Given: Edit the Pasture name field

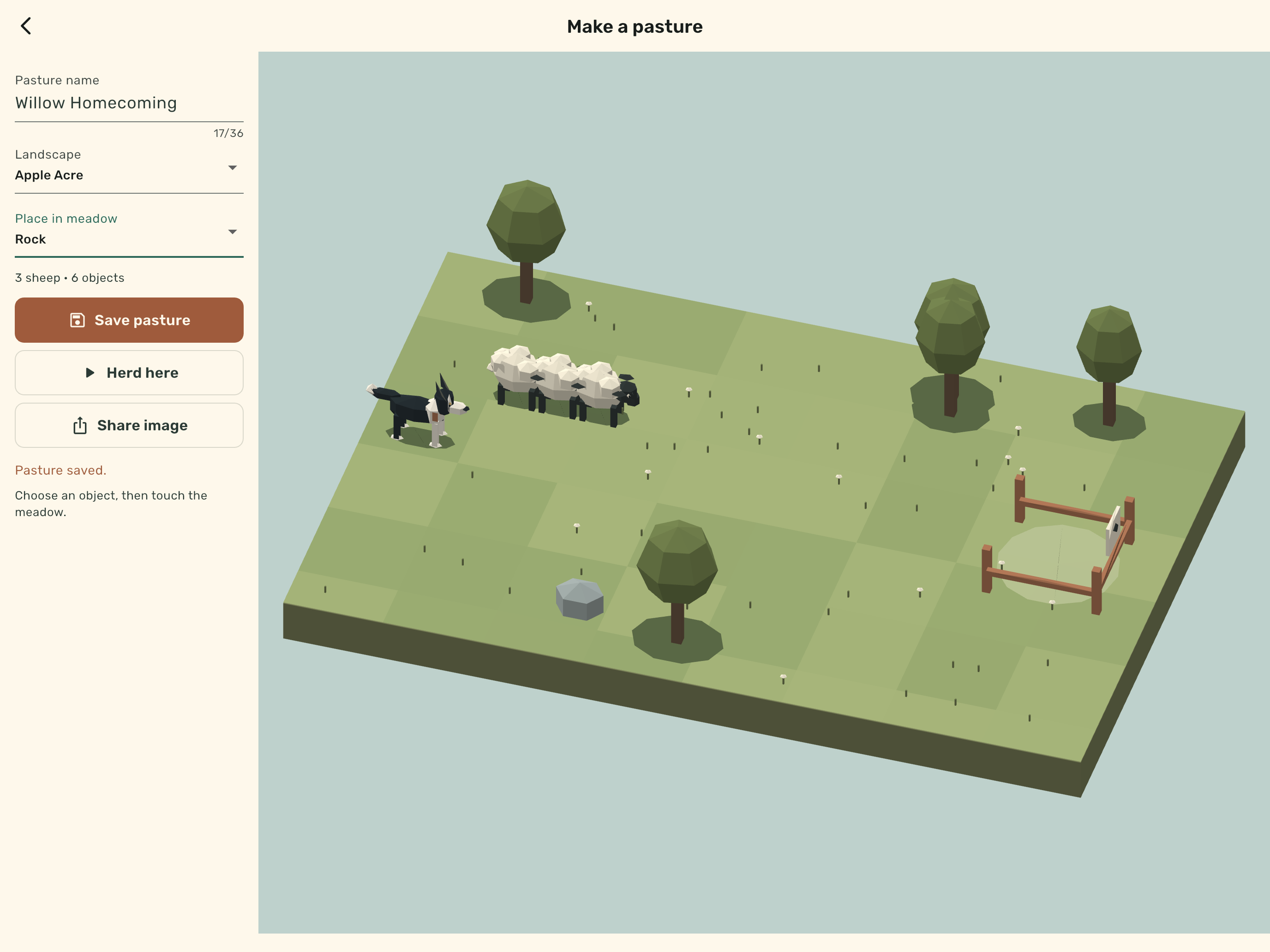Looking at the screenshot, I should click(129, 103).
